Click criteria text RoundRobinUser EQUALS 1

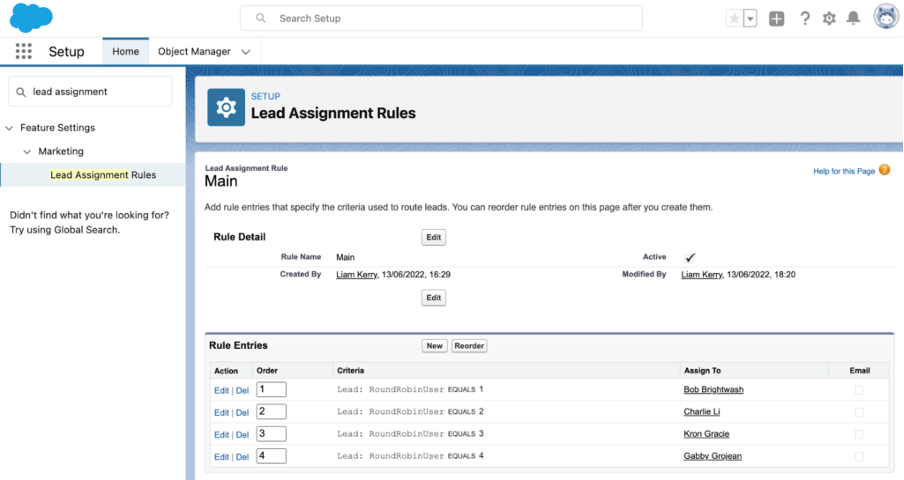point(426,390)
